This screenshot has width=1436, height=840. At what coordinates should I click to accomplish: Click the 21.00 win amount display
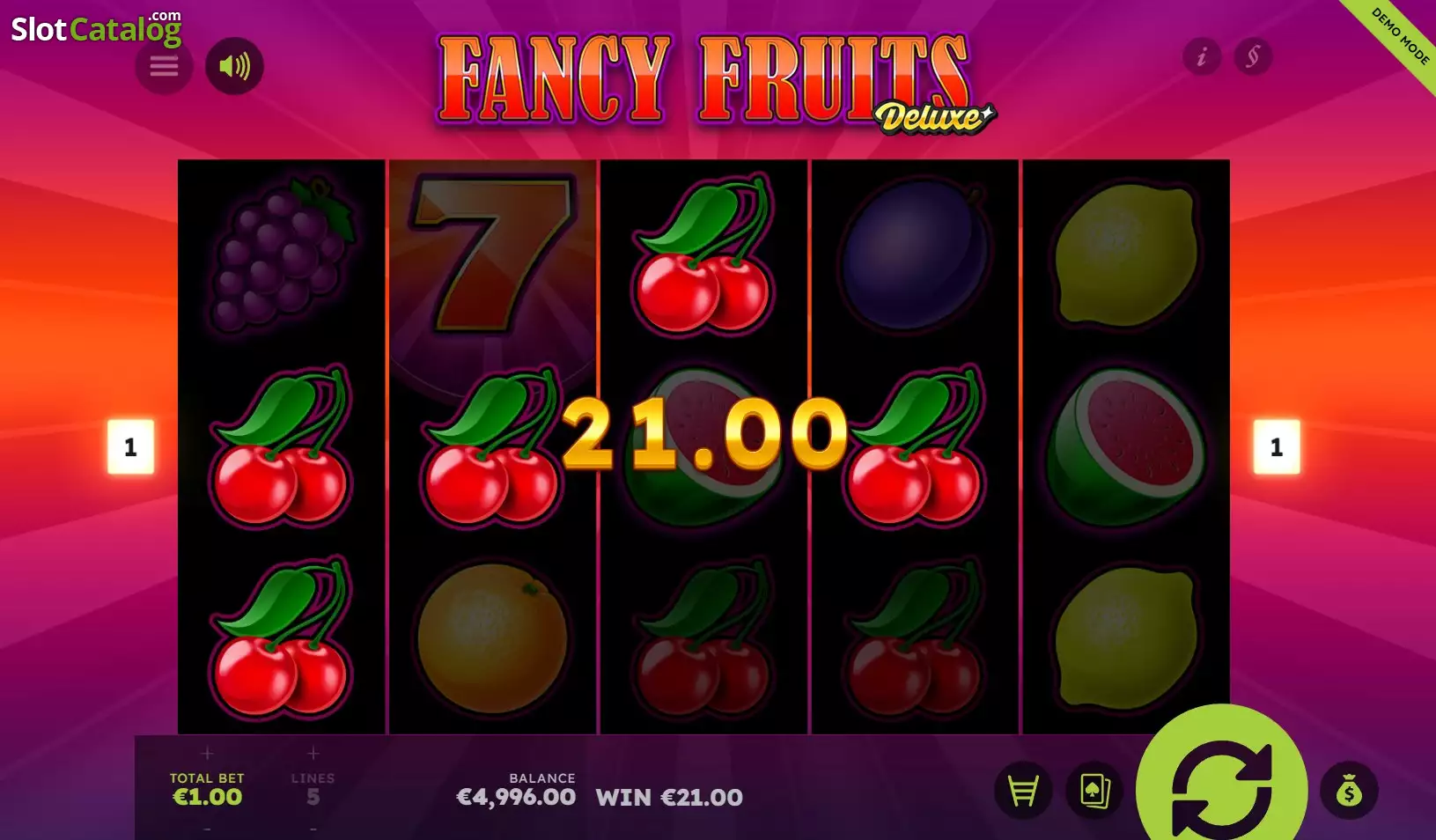[704, 433]
